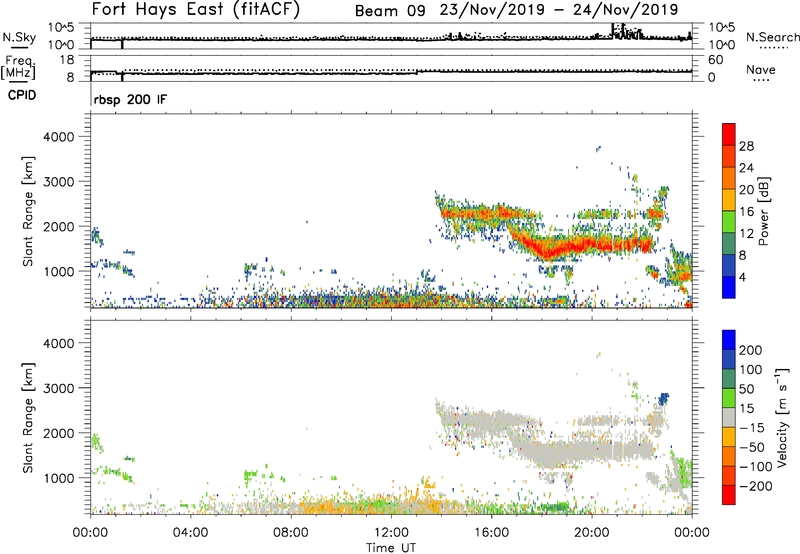Click the '2000' tick on the velocity panel
The image size is (800, 554).
[59, 433]
